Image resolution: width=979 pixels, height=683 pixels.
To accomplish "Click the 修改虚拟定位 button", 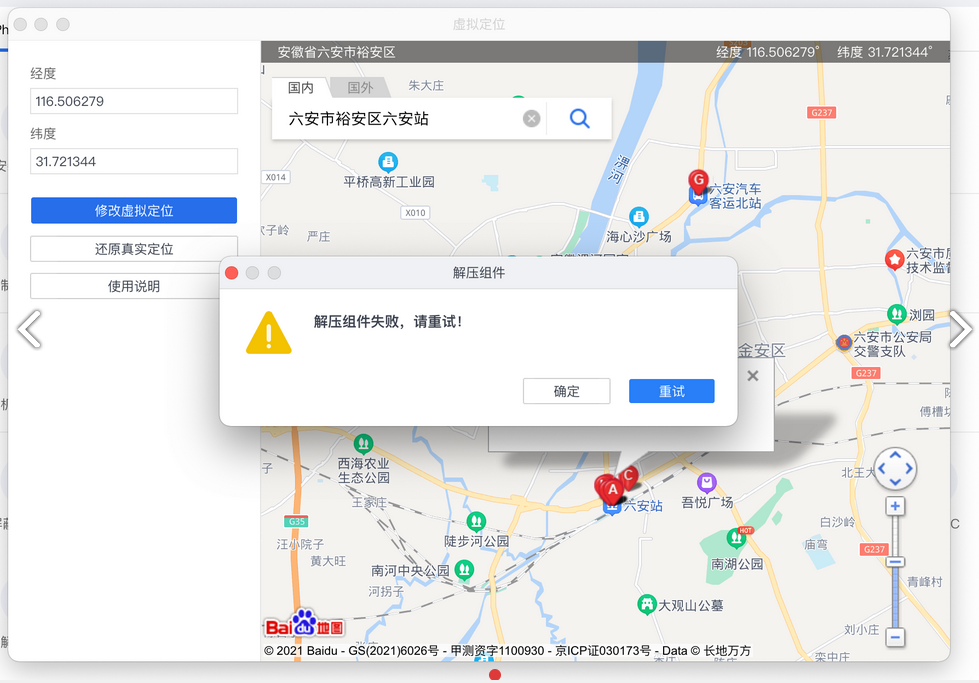I will 134,211.
